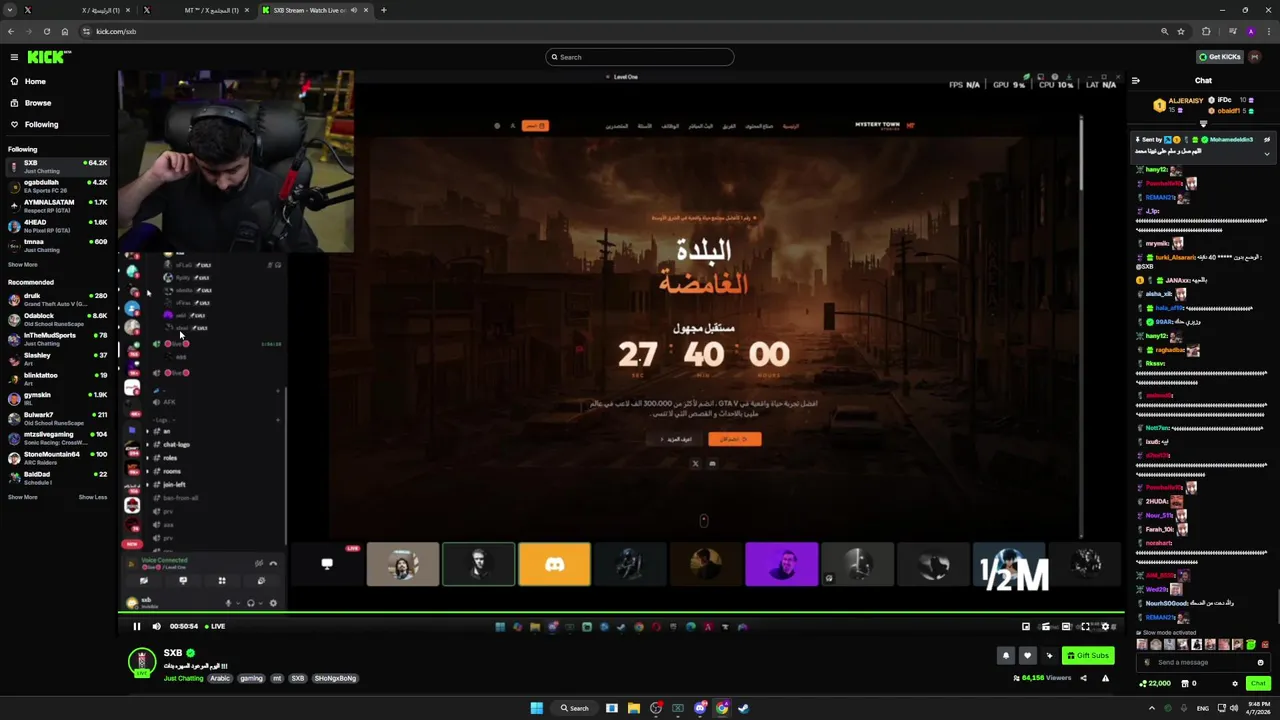The width and height of the screenshot is (1280, 720).
Task: Click the Get KICKs button
Action: (x=1221, y=57)
